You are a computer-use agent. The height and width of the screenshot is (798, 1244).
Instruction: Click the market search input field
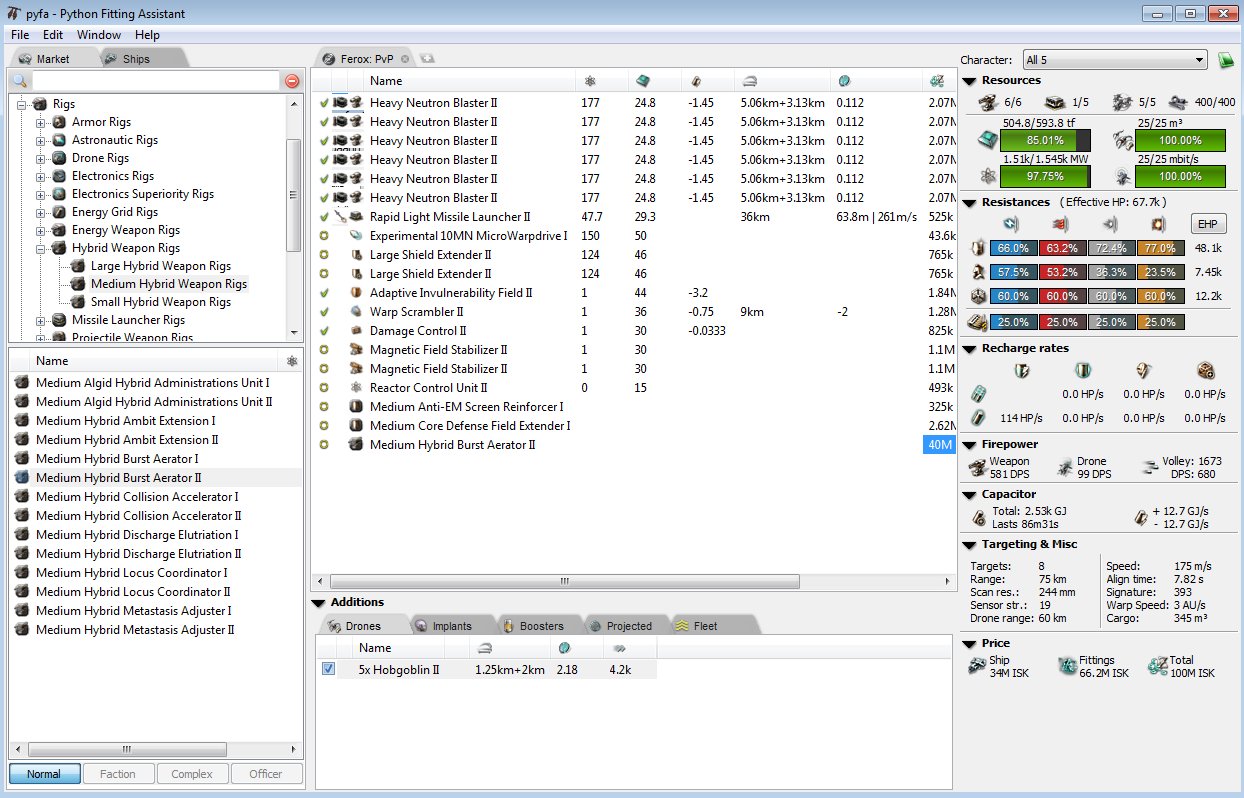click(155, 81)
